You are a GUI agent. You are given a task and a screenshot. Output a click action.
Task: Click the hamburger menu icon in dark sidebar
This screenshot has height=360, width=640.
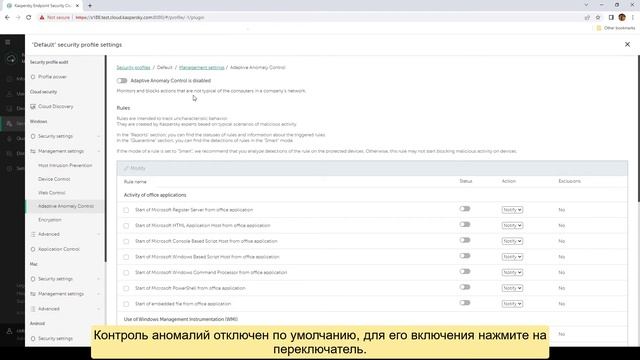point(8,42)
